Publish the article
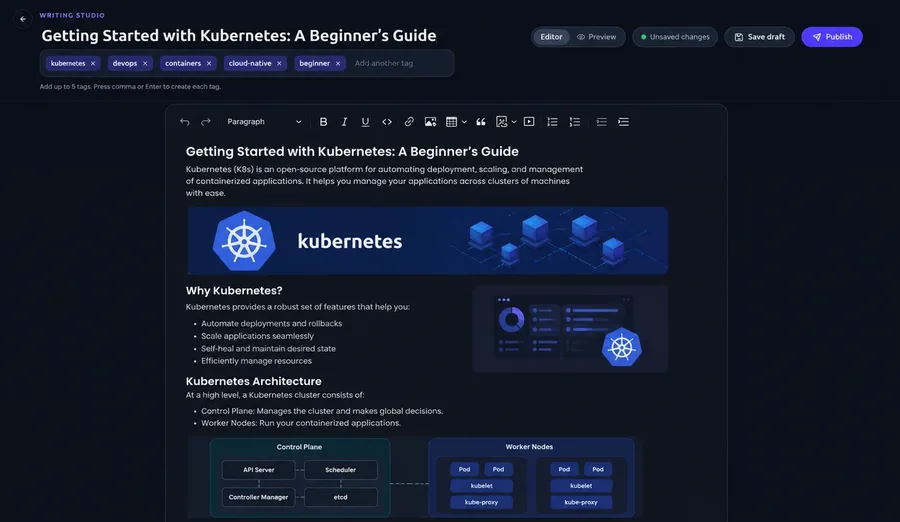 (x=832, y=37)
